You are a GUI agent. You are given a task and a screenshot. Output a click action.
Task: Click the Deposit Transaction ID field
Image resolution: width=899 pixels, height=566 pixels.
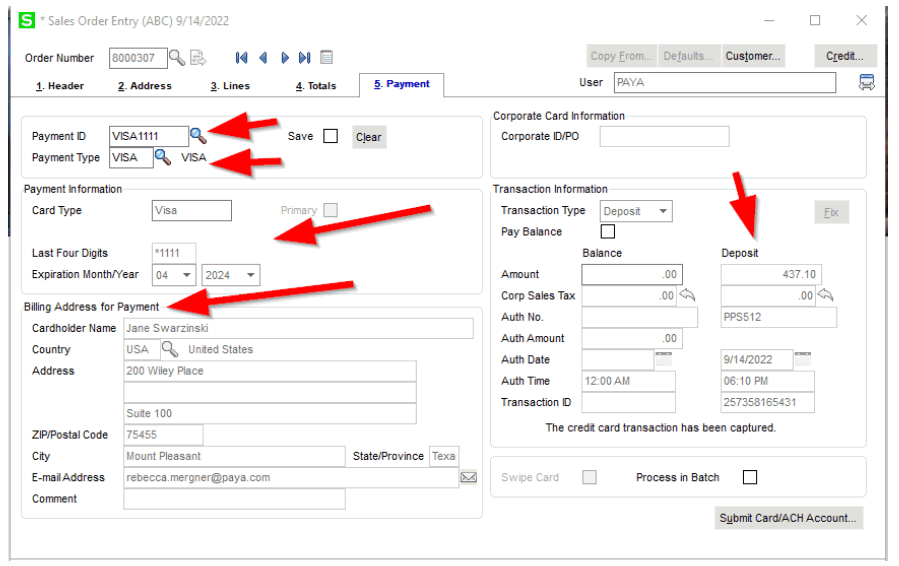[768, 402]
